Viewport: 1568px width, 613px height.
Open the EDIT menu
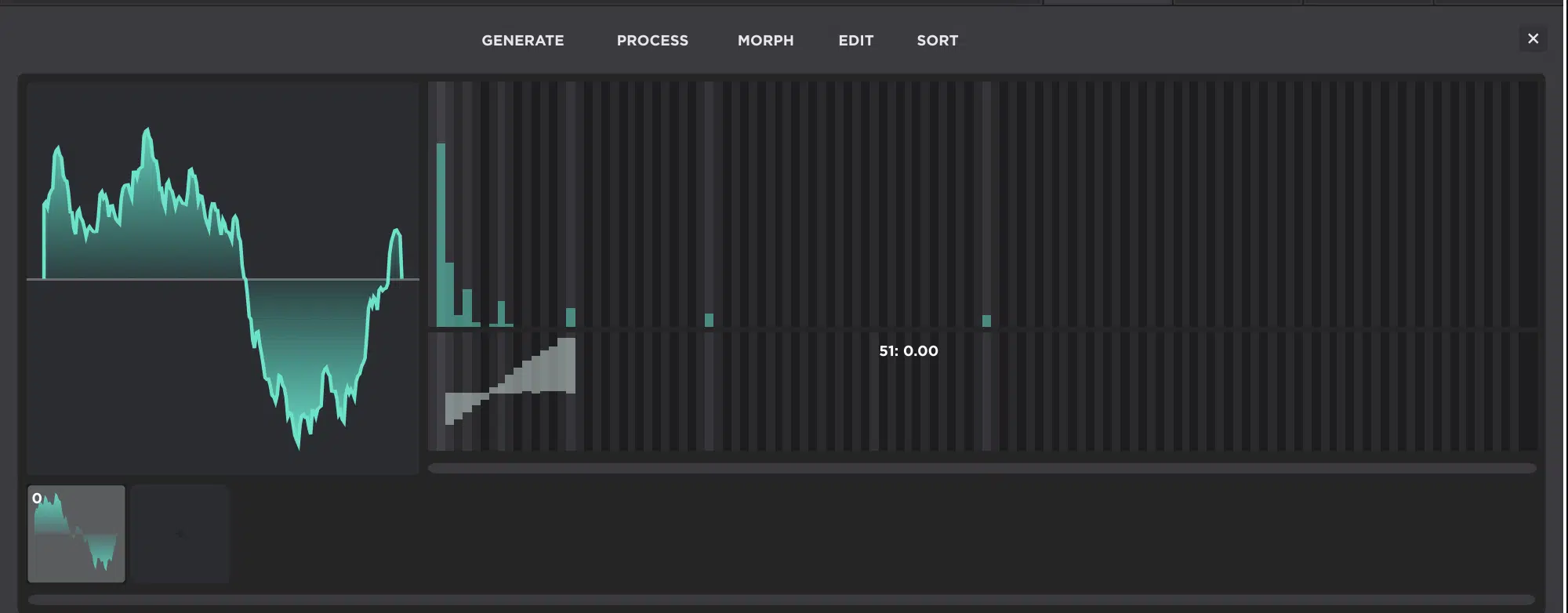(x=855, y=41)
